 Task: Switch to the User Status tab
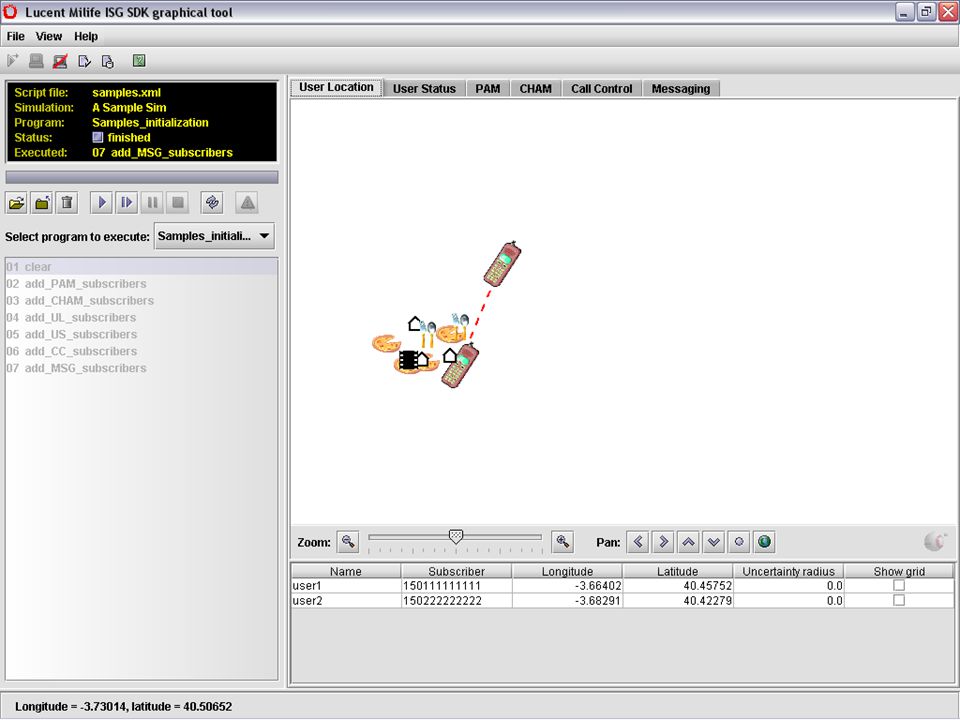[424, 89]
